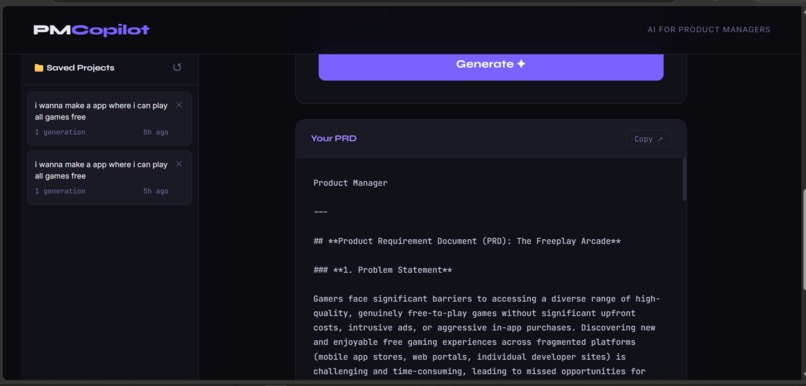Click the '5h ago' timestamp of second project
Image resolution: width=806 pixels, height=386 pixels.
(156, 191)
